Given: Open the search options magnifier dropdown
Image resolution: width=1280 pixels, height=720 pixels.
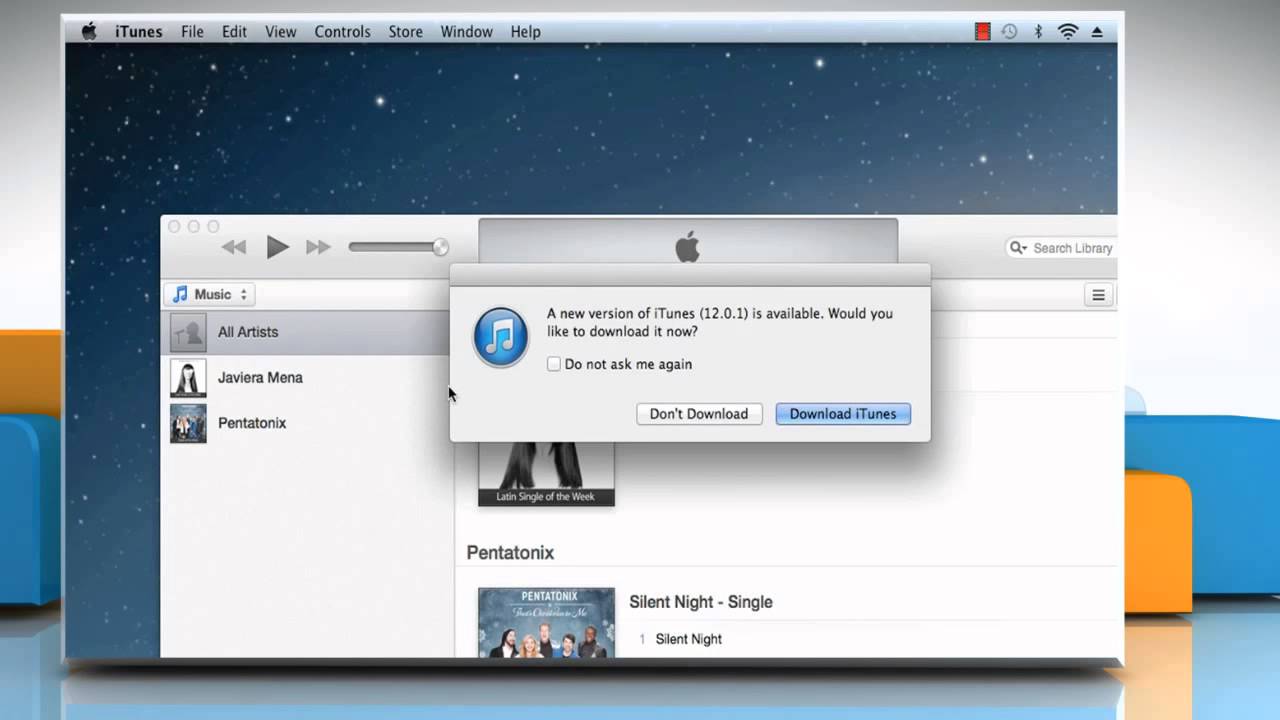Looking at the screenshot, I should pos(1018,248).
